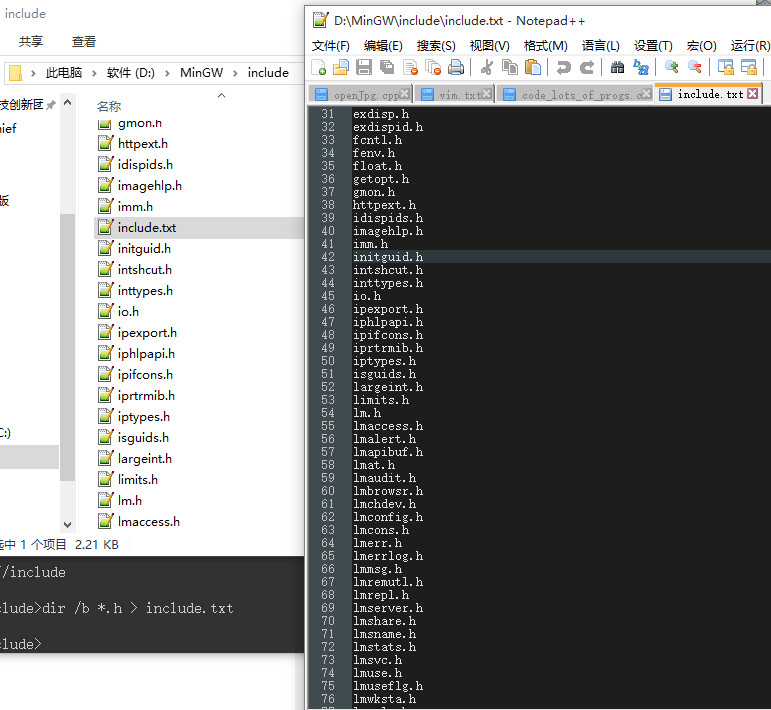Select io.h in Explorer file list

(128, 312)
